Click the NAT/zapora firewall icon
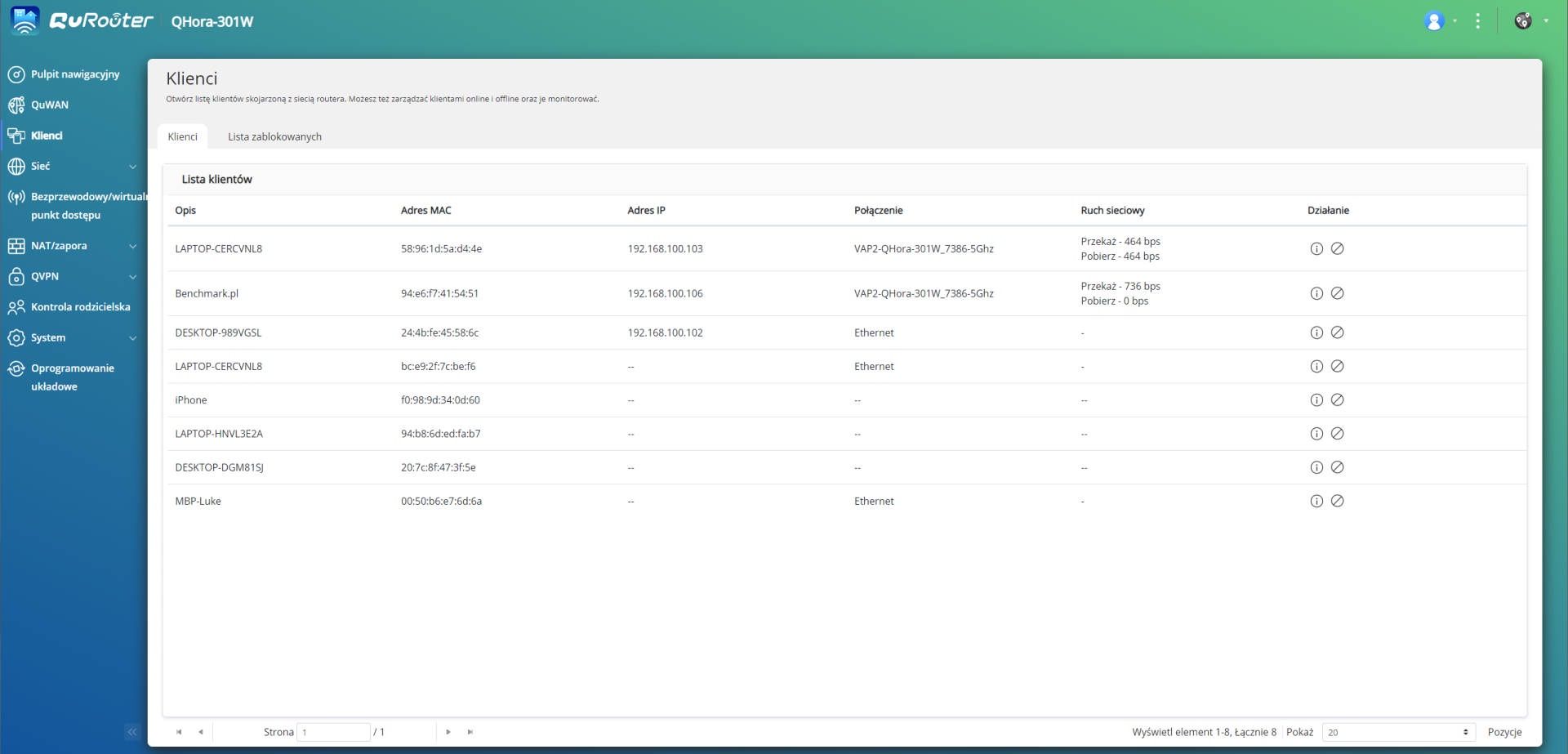The height and width of the screenshot is (754, 1568). (x=16, y=246)
